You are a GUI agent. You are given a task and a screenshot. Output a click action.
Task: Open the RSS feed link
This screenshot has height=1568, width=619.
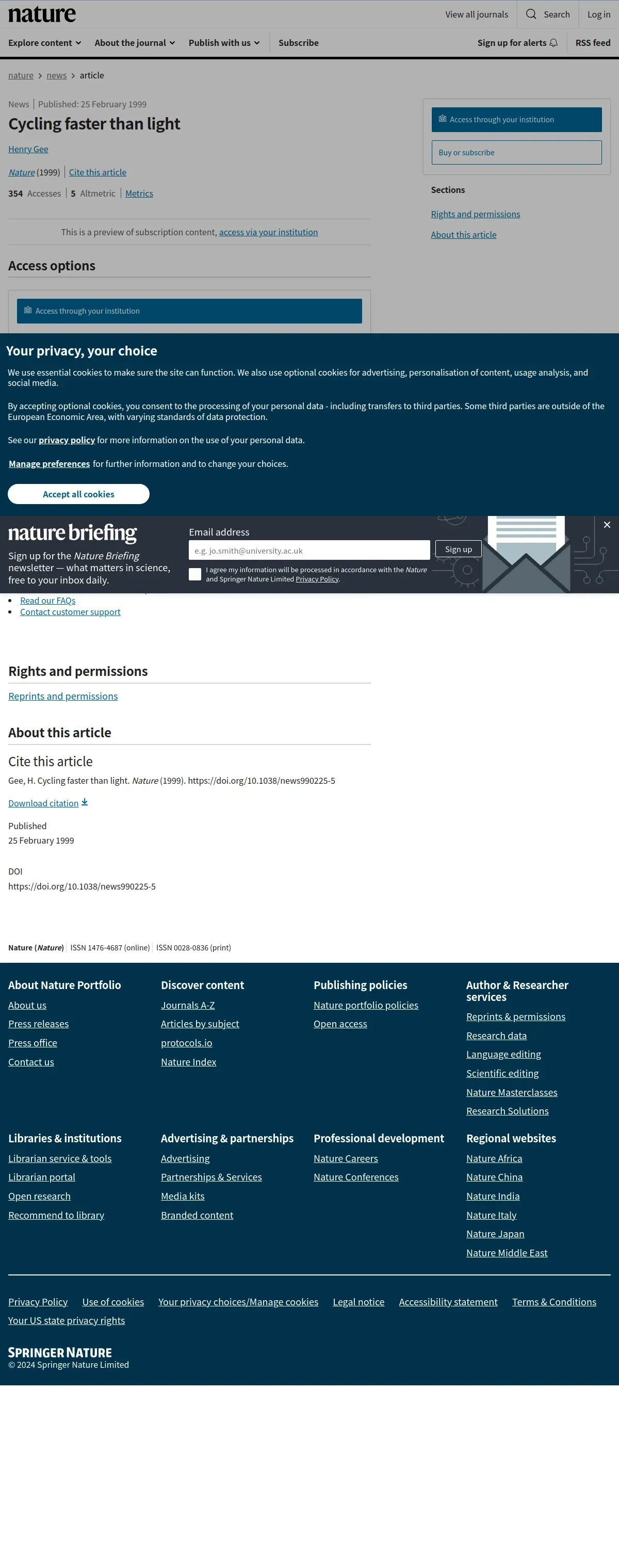pos(593,43)
